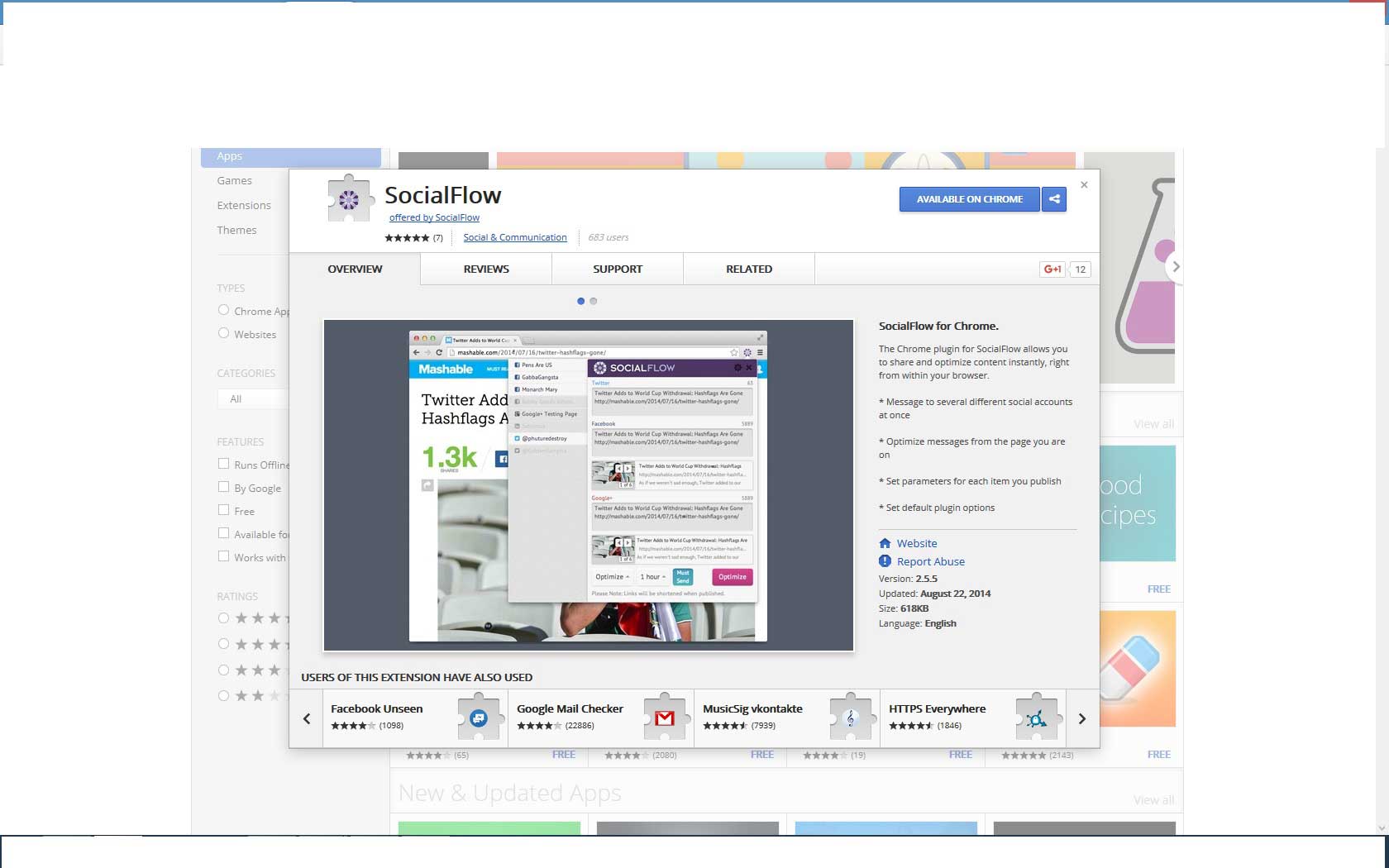Click the G+1 count of 12
The width and height of the screenshot is (1389, 868).
(x=1080, y=269)
